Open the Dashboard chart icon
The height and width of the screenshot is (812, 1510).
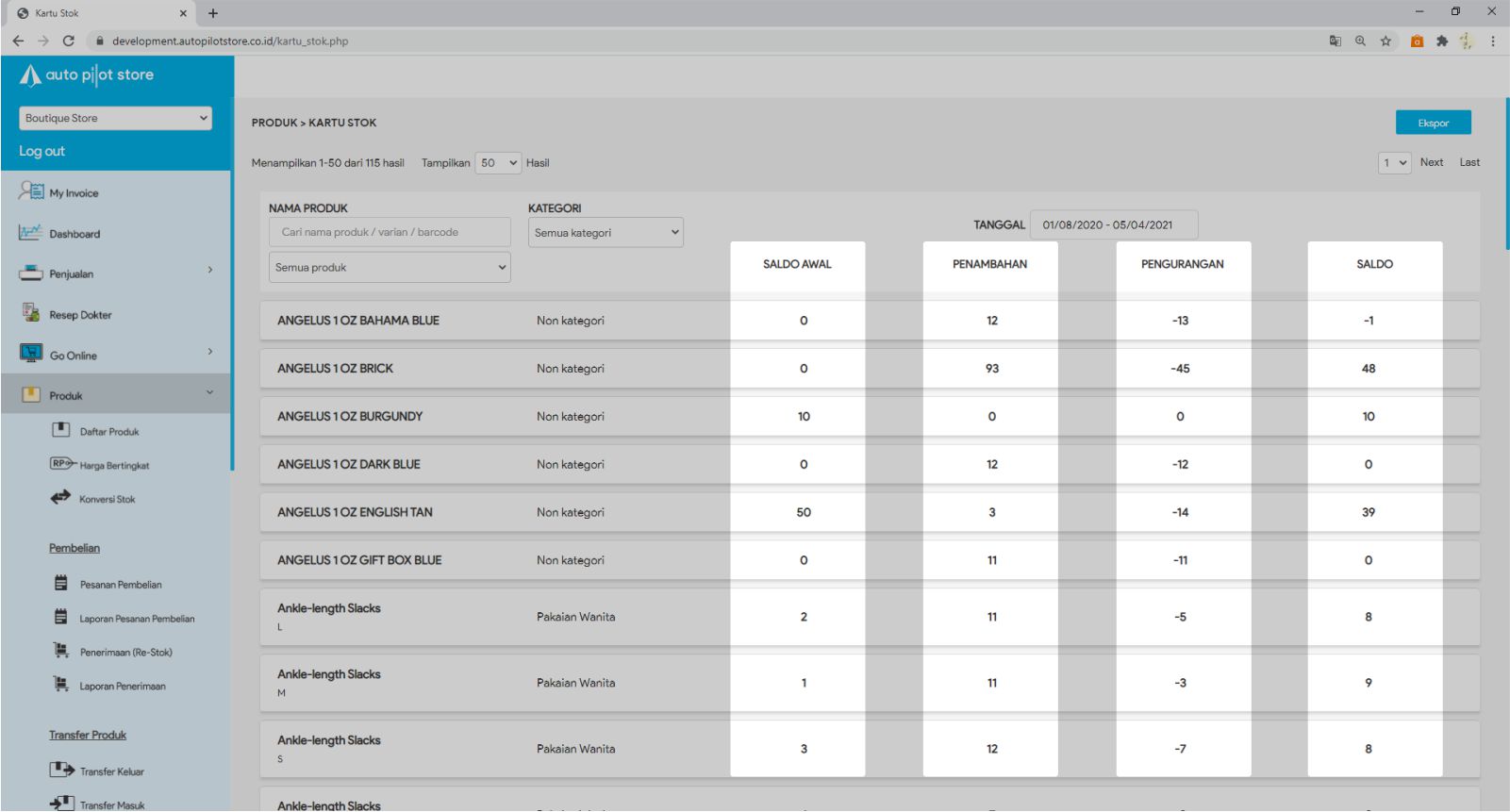[x=30, y=232]
